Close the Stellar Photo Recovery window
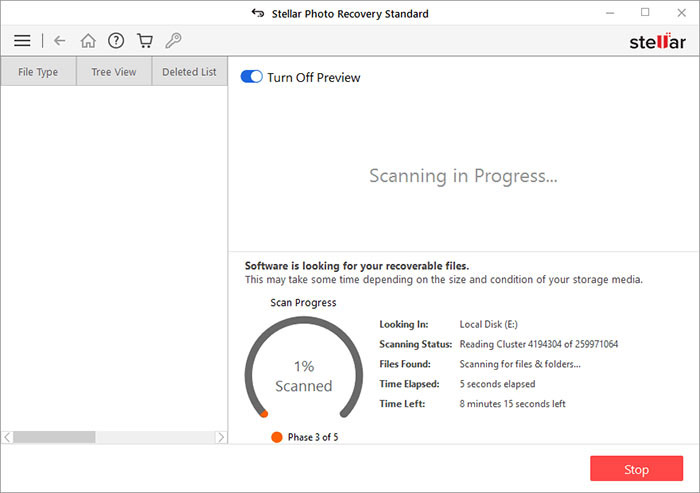 point(681,13)
